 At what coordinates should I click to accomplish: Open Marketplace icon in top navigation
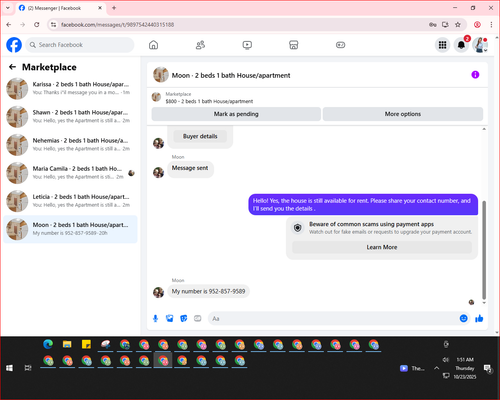[x=294, y=45]
